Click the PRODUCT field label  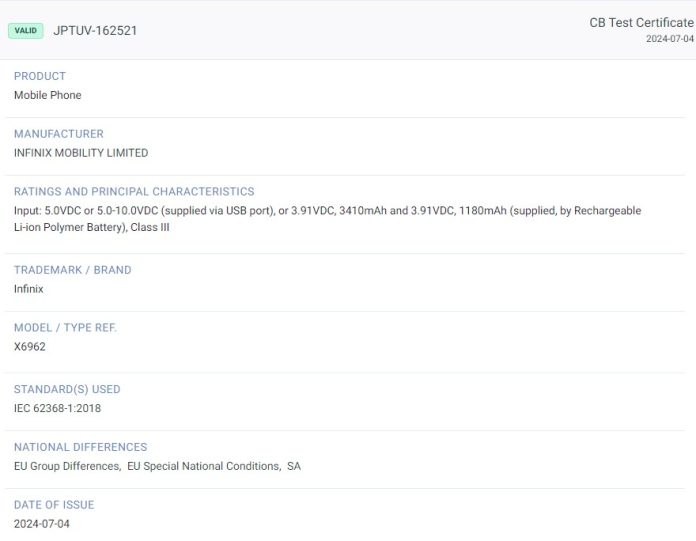coord(40,76)
